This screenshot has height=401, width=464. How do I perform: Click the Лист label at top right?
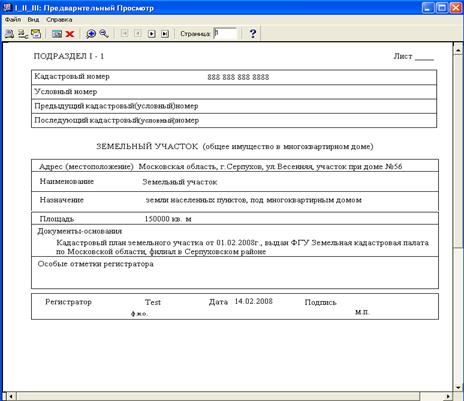(x=403, y=56)
